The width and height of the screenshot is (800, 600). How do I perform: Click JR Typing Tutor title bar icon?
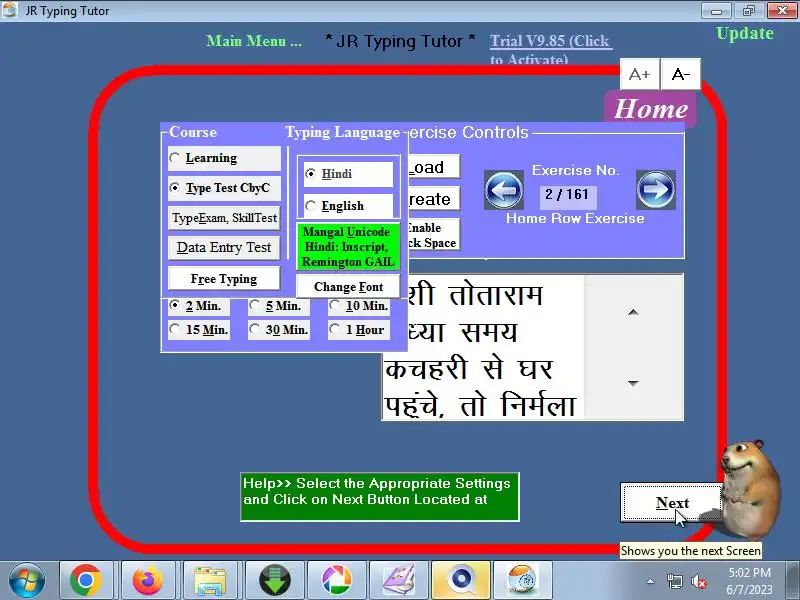tap(10, 10)
